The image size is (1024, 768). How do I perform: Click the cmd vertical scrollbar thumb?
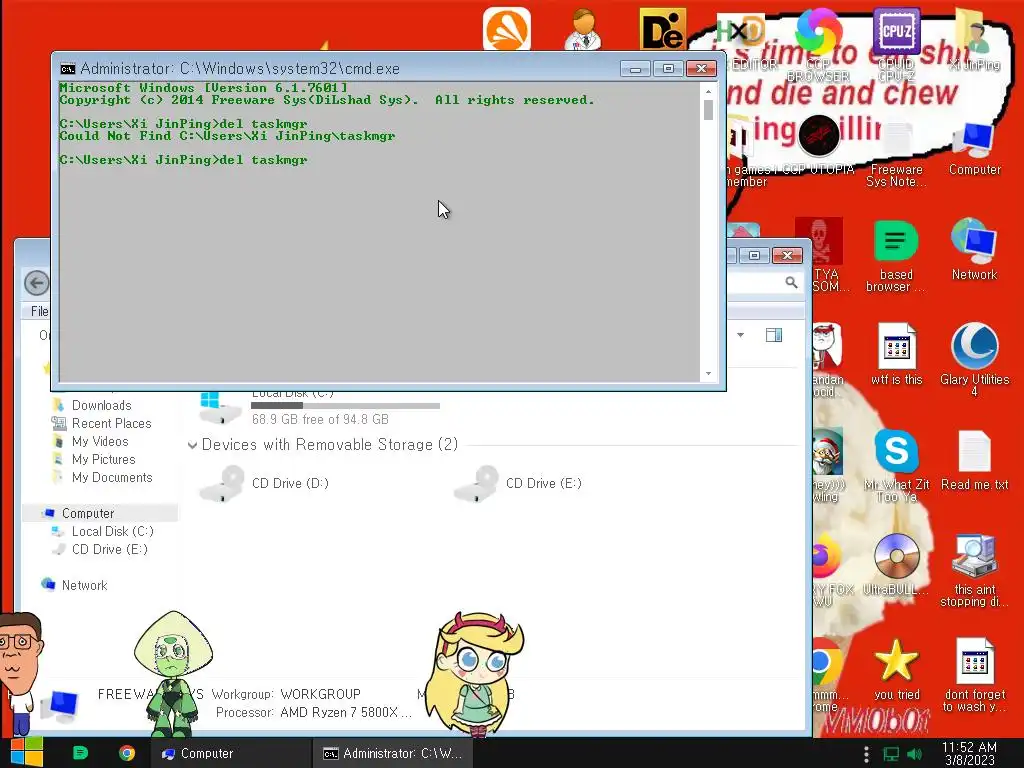click(709, 109)
